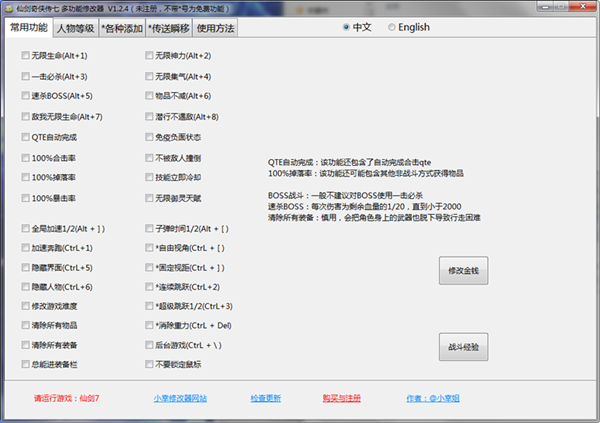Enable 免疫负面状态 checkbox
The height and width of the screenshot is (423, 600).
[149, 137]
